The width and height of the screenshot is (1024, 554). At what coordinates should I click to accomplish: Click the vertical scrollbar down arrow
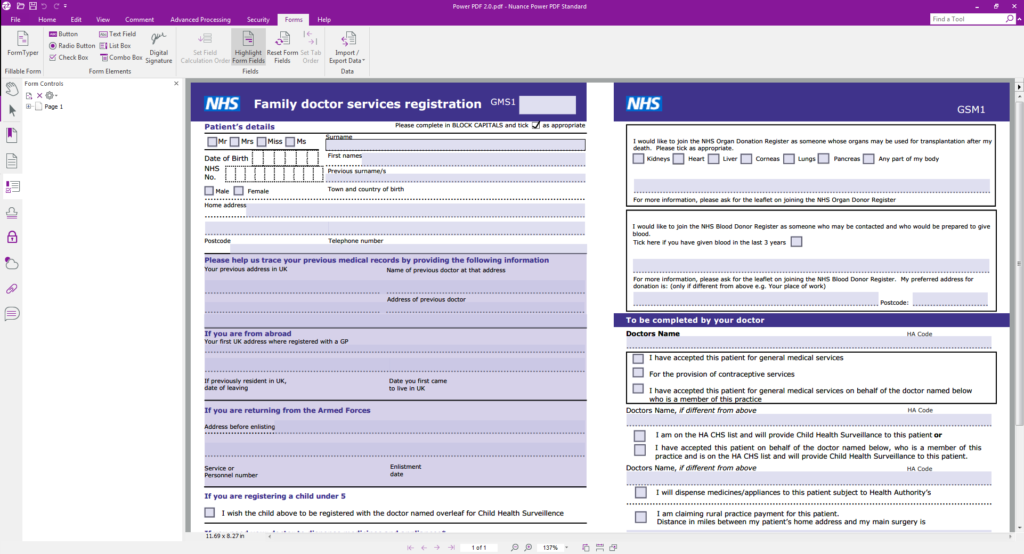[1019, 528]
